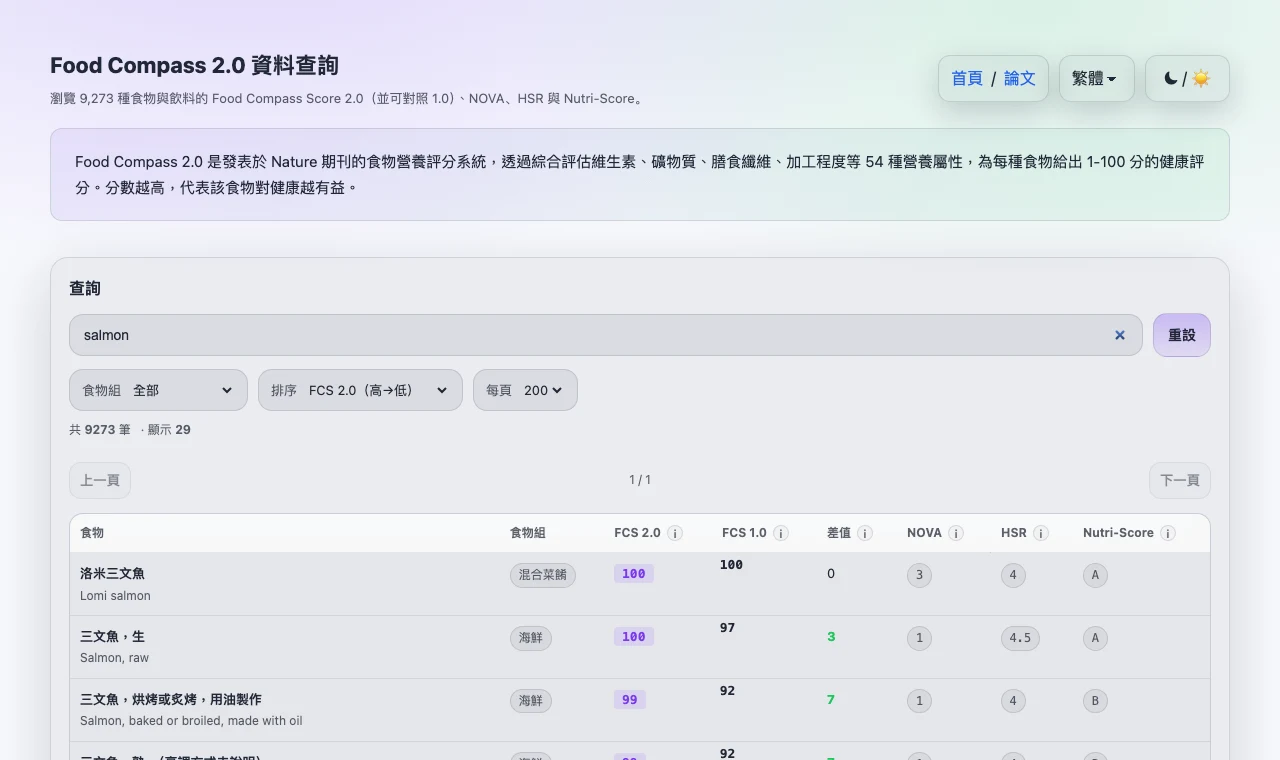Image resolution: width=1280 pixels, height=760 pixels.
Task: Open the 食物組 food group dropdown
Action: (158, 390)
